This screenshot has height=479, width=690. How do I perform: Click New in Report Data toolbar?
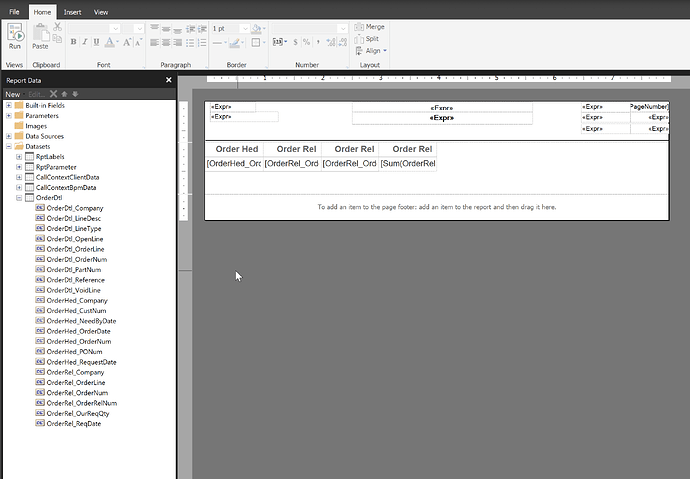13,94
